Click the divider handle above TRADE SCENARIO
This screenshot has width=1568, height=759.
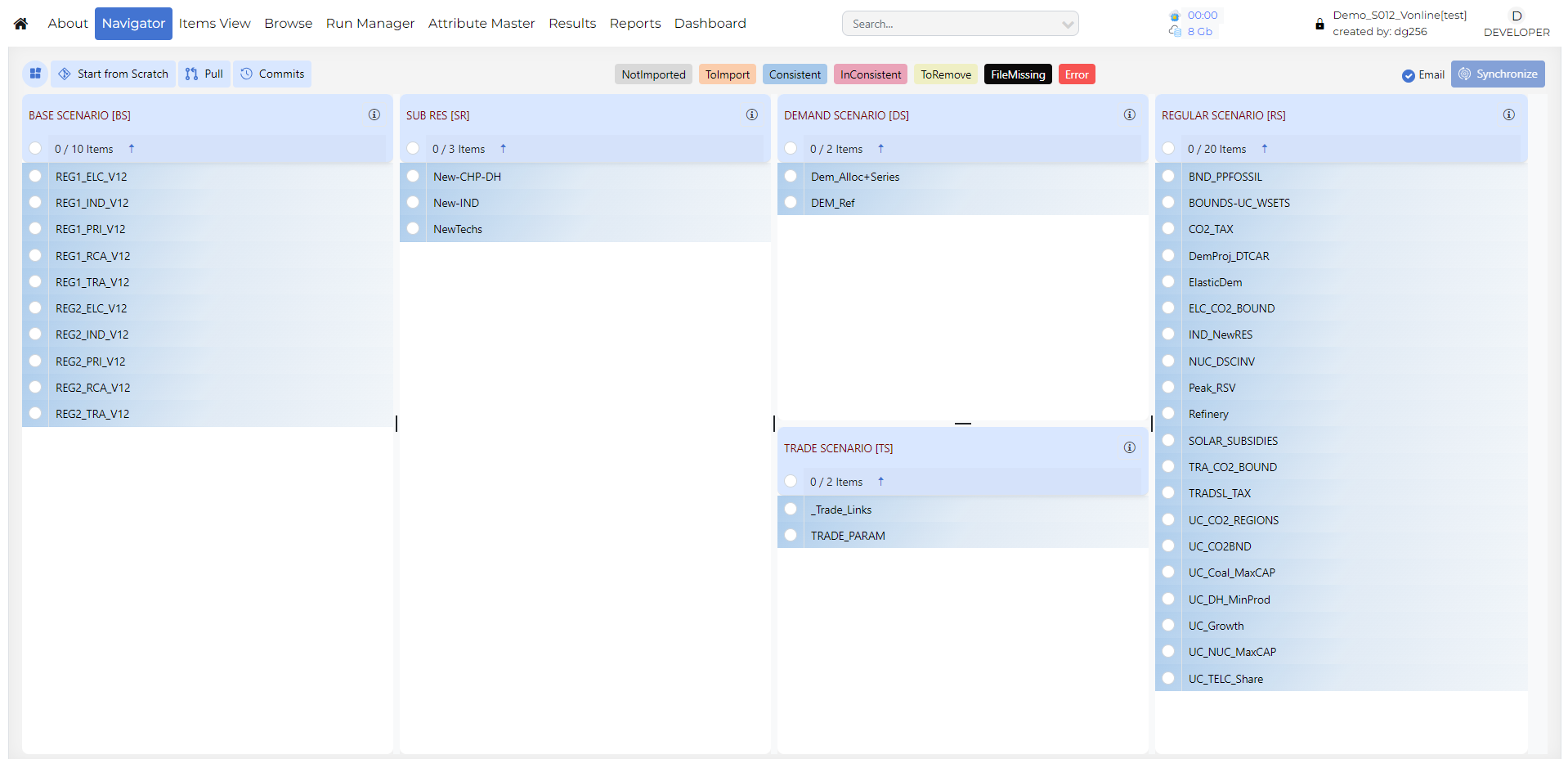click(x=963, y=424)
